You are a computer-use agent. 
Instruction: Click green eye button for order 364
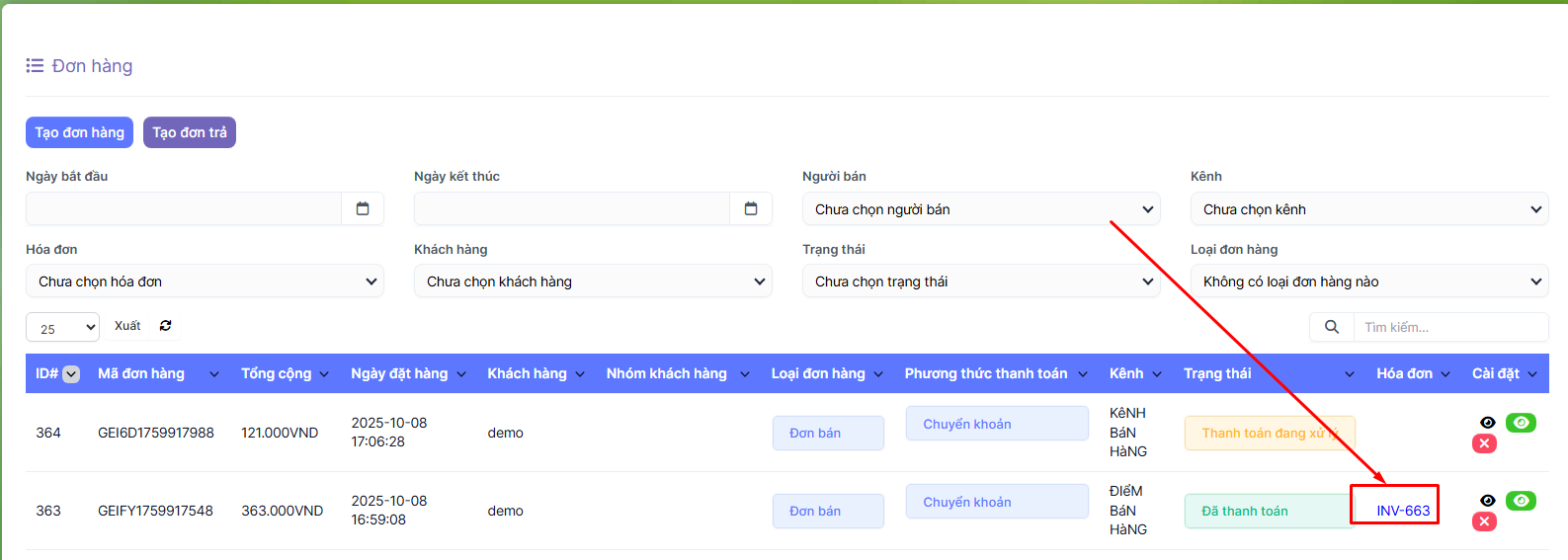pos(1521,423)
